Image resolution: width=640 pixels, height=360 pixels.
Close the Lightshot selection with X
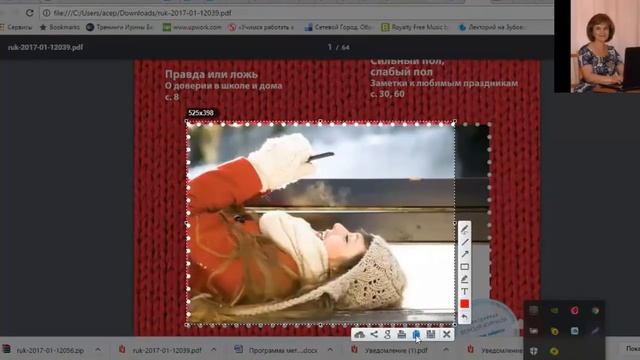pyautogui.click(x=447, y=335)
